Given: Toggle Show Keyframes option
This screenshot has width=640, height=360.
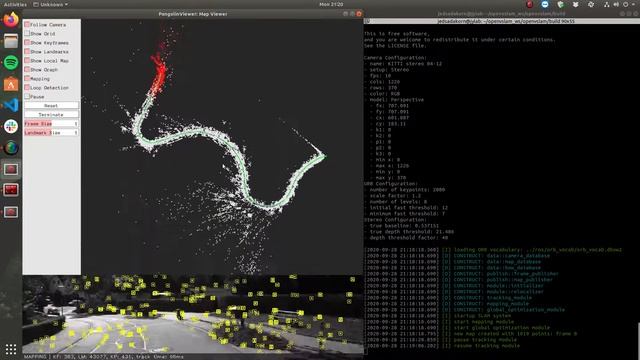Looking at the screenshot, I should 27,42.
